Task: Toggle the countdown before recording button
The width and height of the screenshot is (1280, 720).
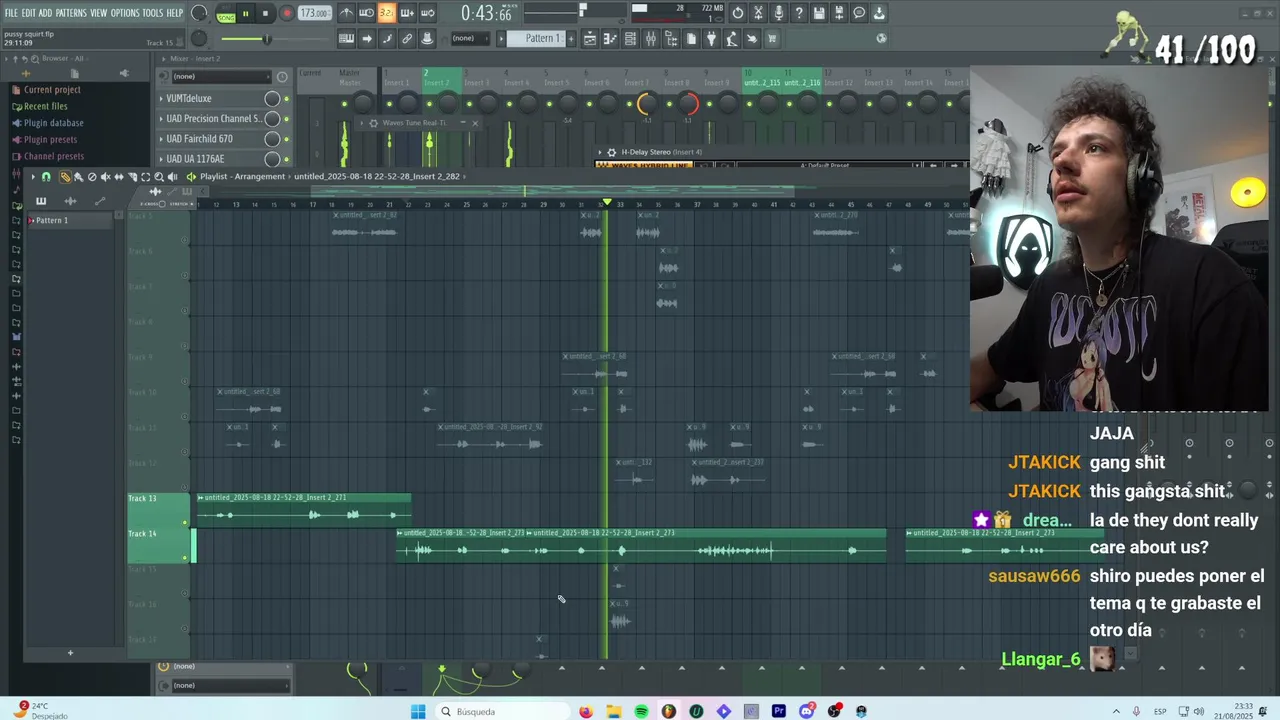Action: [387, 13]
